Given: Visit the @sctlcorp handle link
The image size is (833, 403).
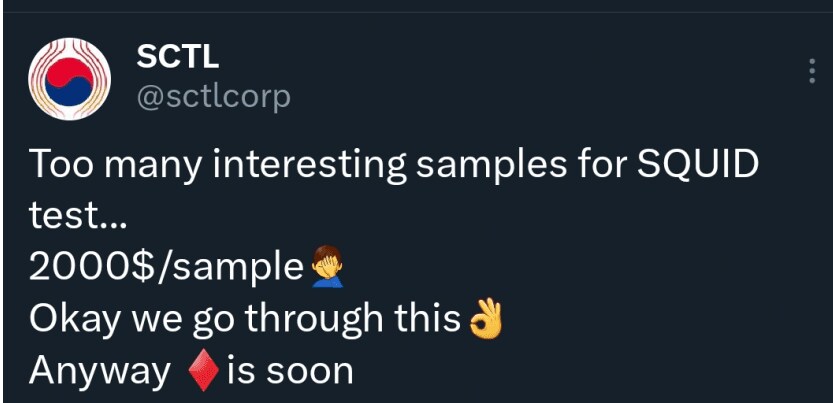Looking at the screenshot, I should [213, 96].
